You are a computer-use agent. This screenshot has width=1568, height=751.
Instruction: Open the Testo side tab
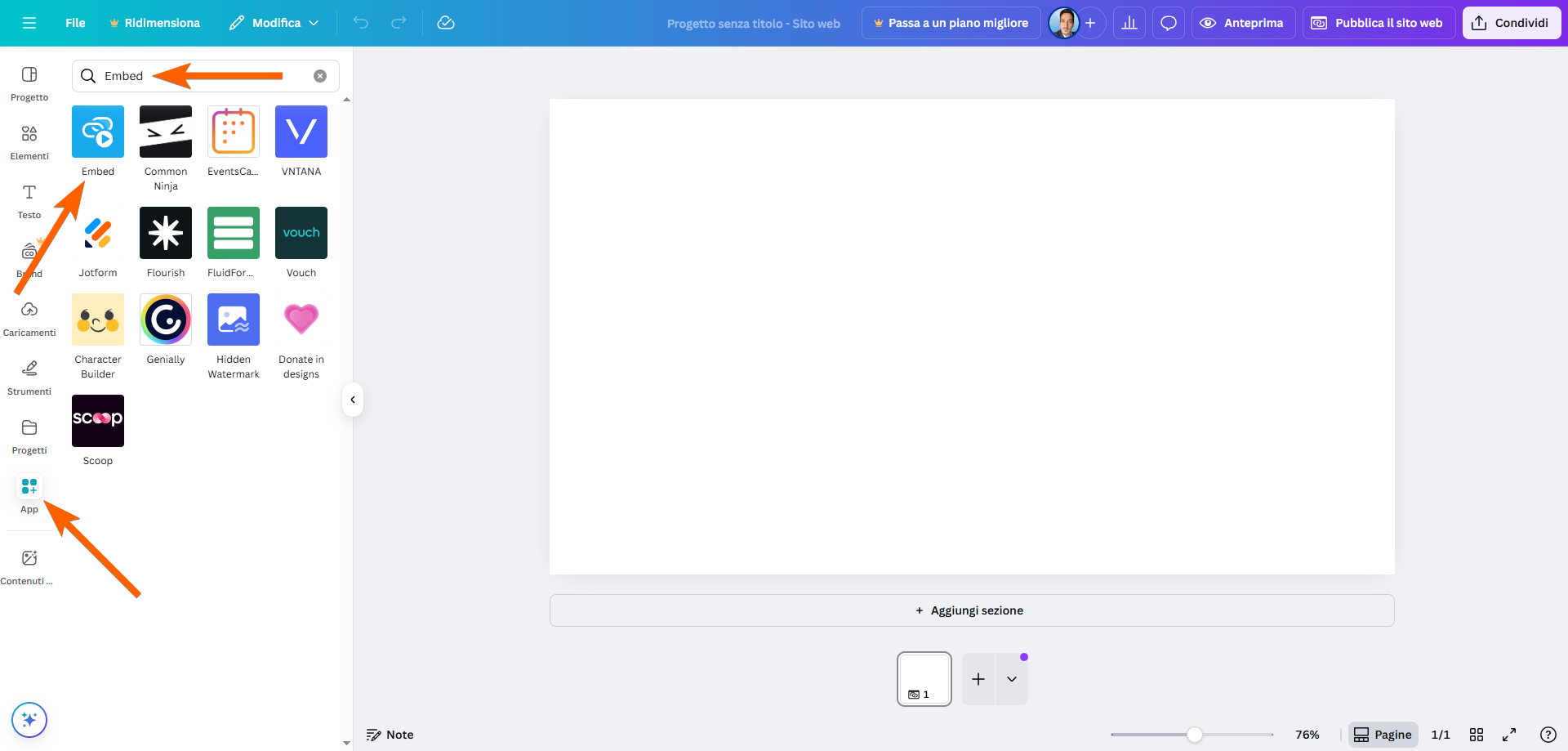click(x=29, y=202)
